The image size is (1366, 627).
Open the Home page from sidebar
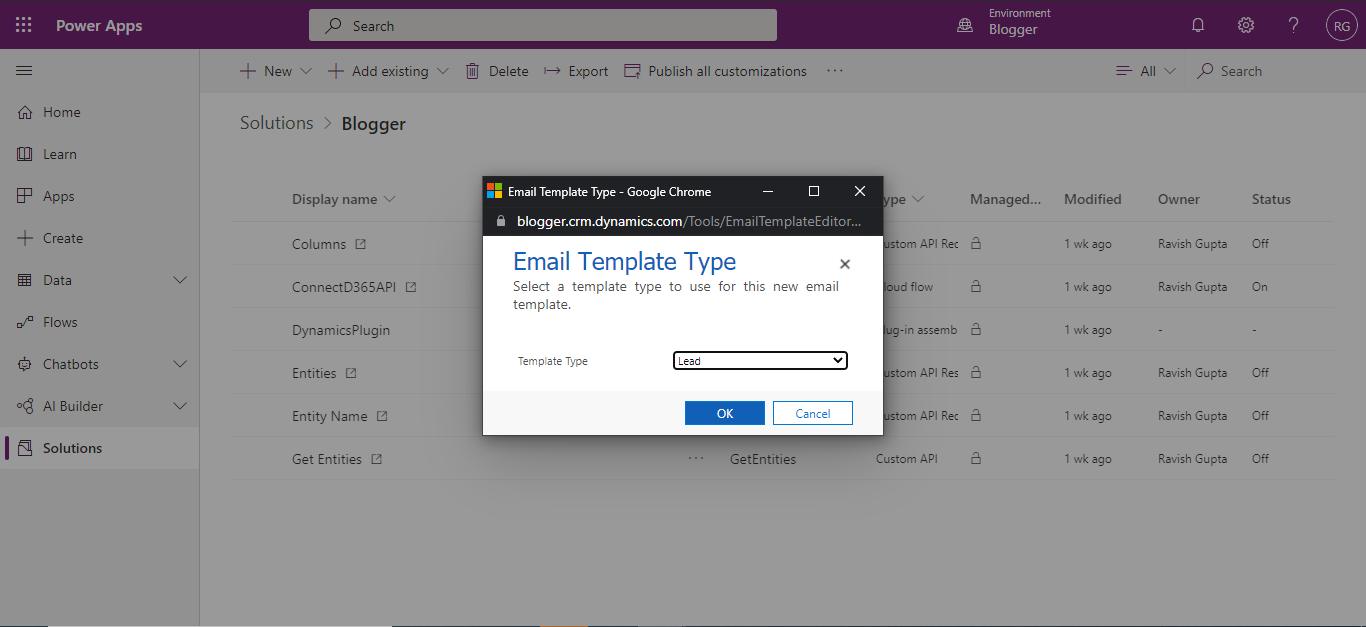pyautogui.click(x=60, y=112)
